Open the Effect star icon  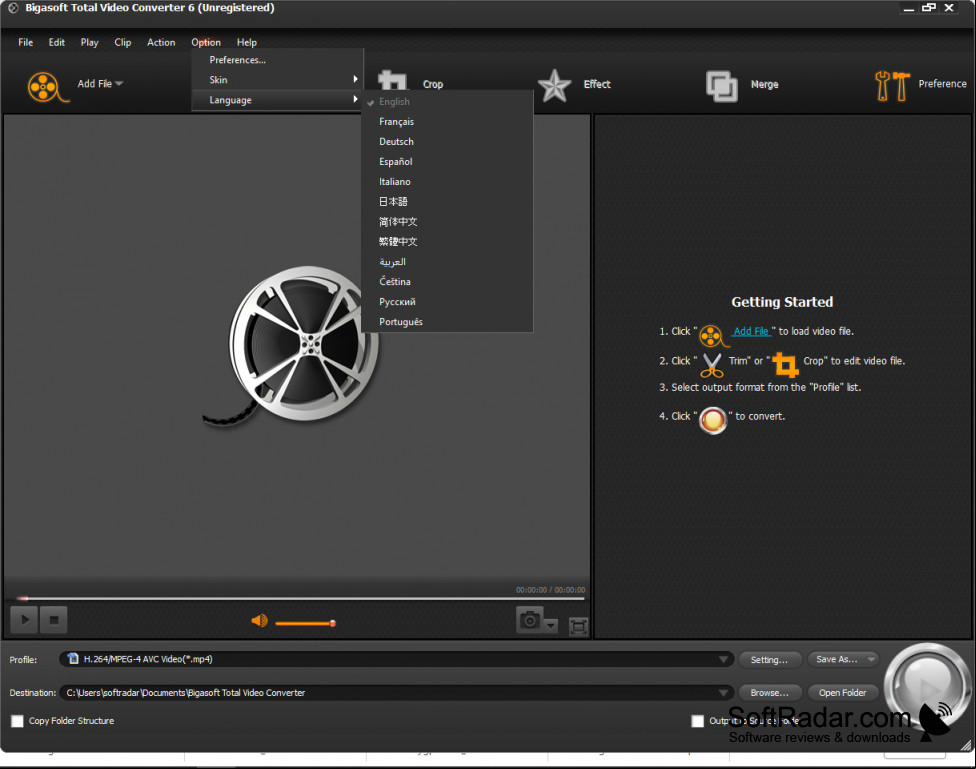click(x=554, y=85)
